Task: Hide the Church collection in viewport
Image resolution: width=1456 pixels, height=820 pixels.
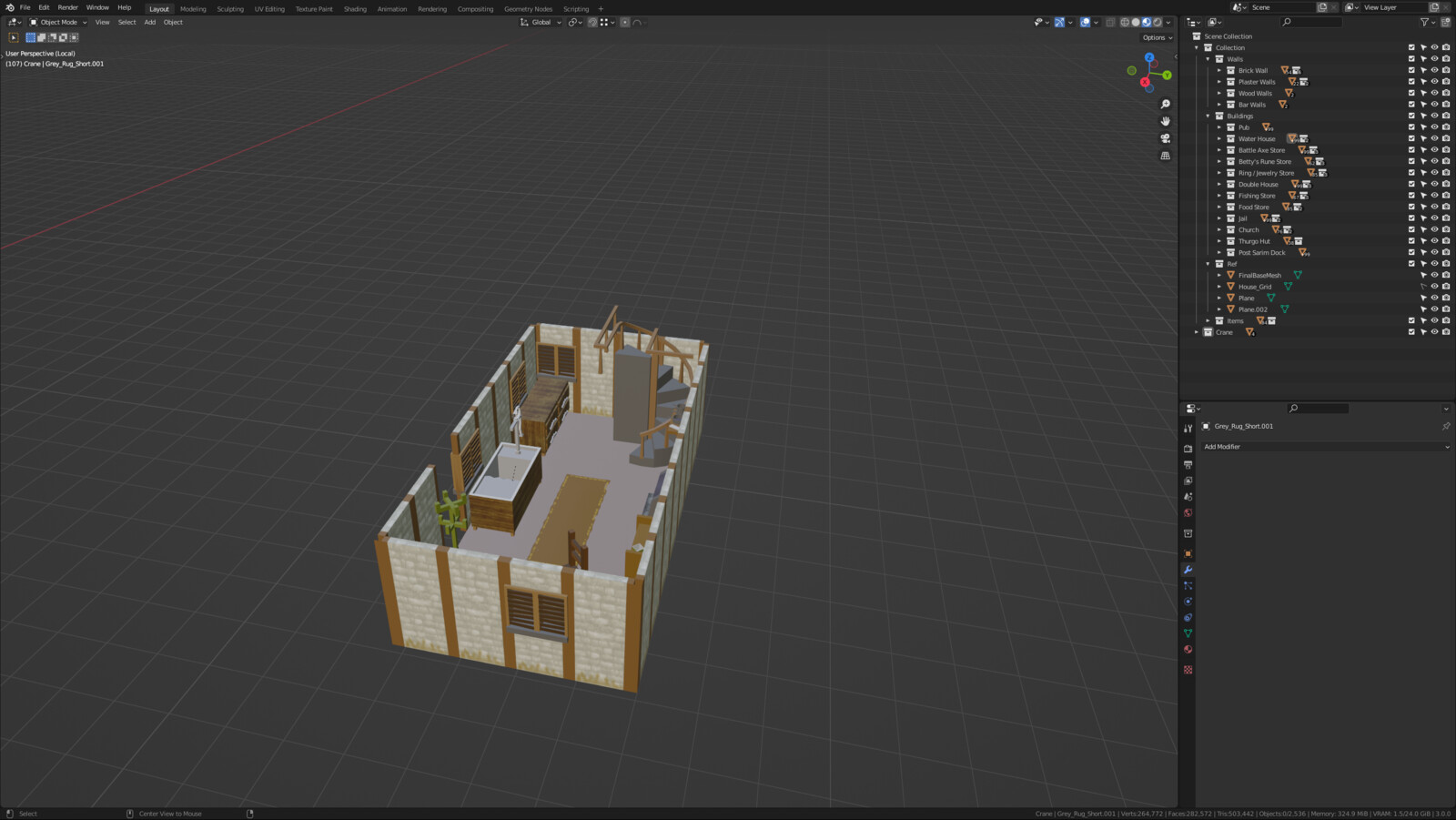Action: pyautogui.click(x=1434, y=229)
